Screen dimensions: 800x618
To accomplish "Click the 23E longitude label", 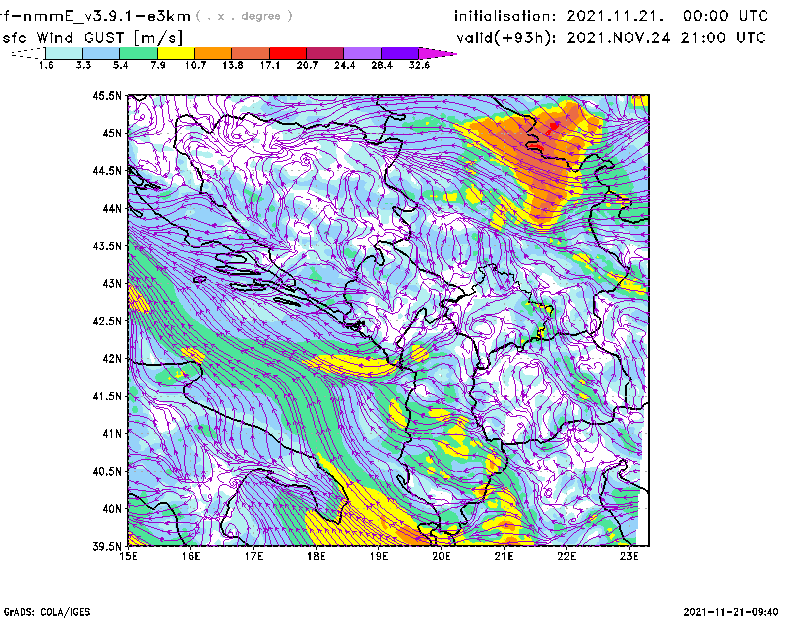I will [x=629, y=556].
